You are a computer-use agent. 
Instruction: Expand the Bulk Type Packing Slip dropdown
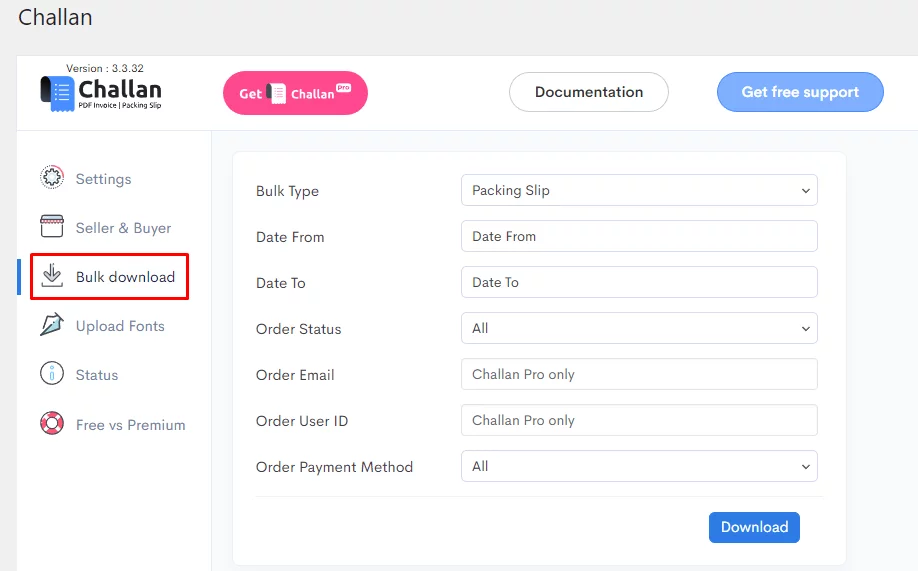639,190
